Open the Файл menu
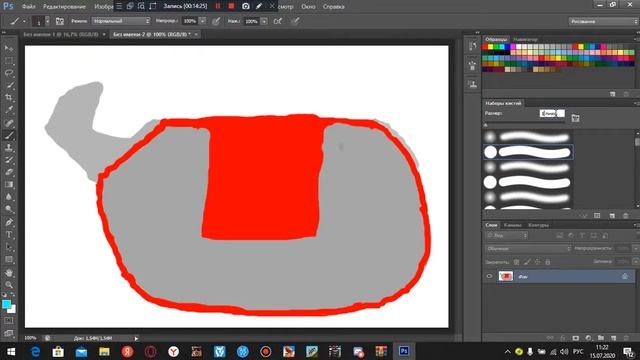 28,7
